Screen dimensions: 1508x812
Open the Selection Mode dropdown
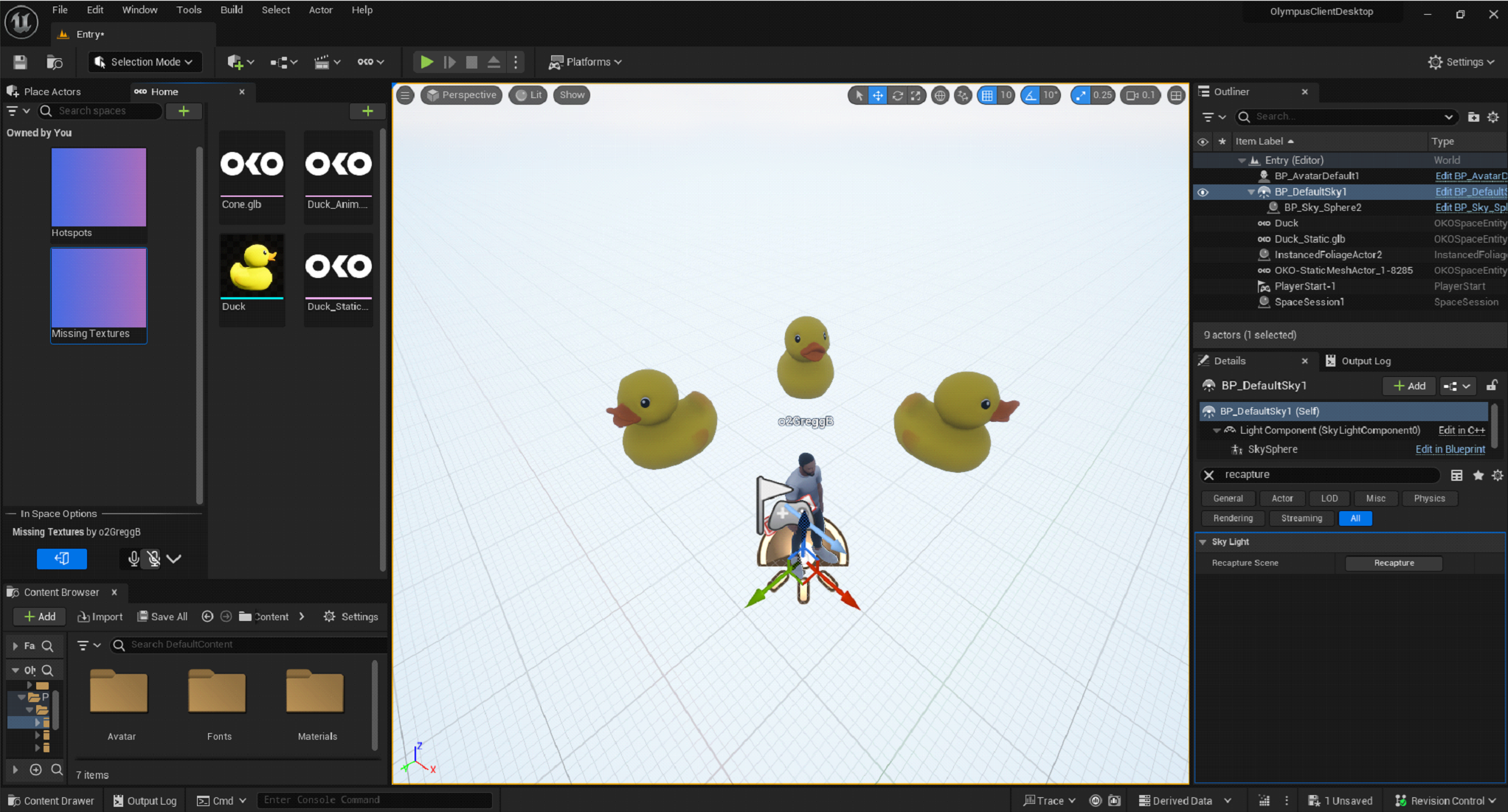tap(145, 62)
